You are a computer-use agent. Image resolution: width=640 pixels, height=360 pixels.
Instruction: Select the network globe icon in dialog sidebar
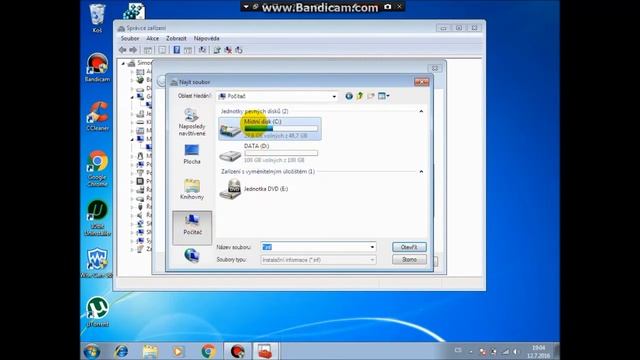(192, 256)
